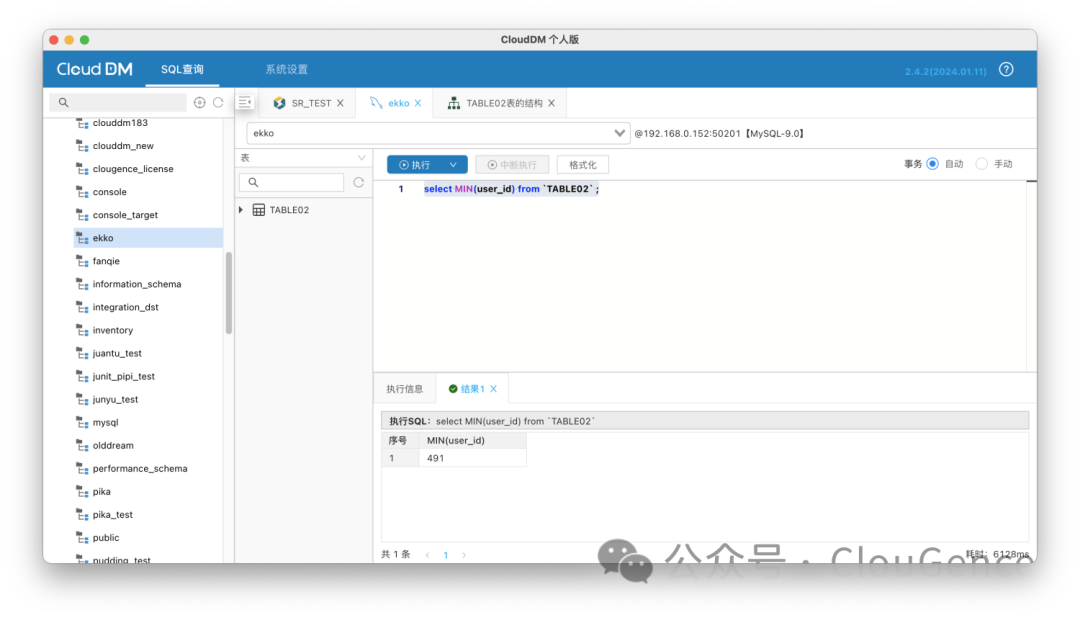Image resolution: width=1080 pixels, height=620 pixels.
Task: Select 手动 transaction radio button
Action: pyautogui.click(x=982, y=164)
